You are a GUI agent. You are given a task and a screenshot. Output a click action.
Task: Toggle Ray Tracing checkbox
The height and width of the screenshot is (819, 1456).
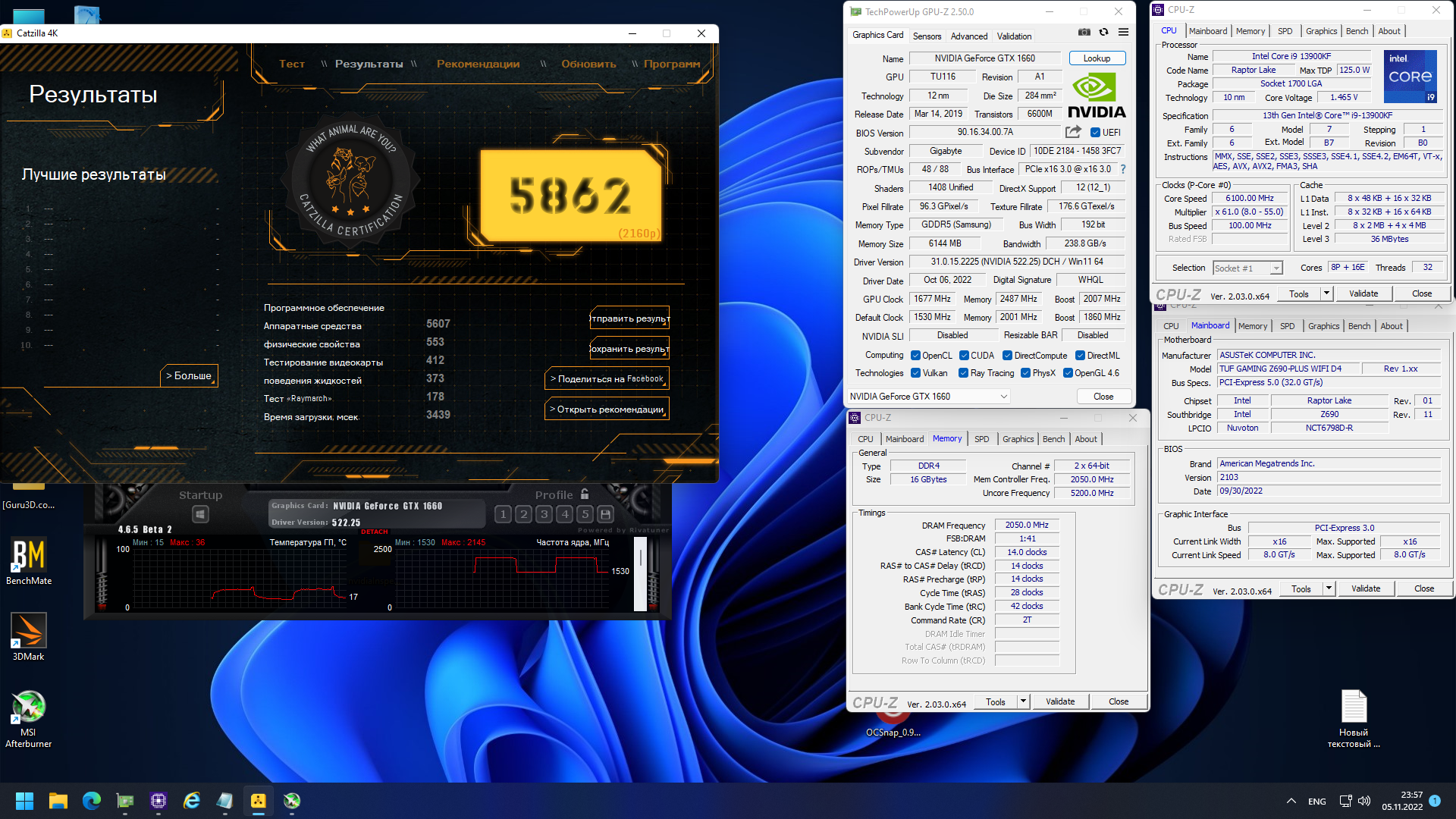click(964, 373)
